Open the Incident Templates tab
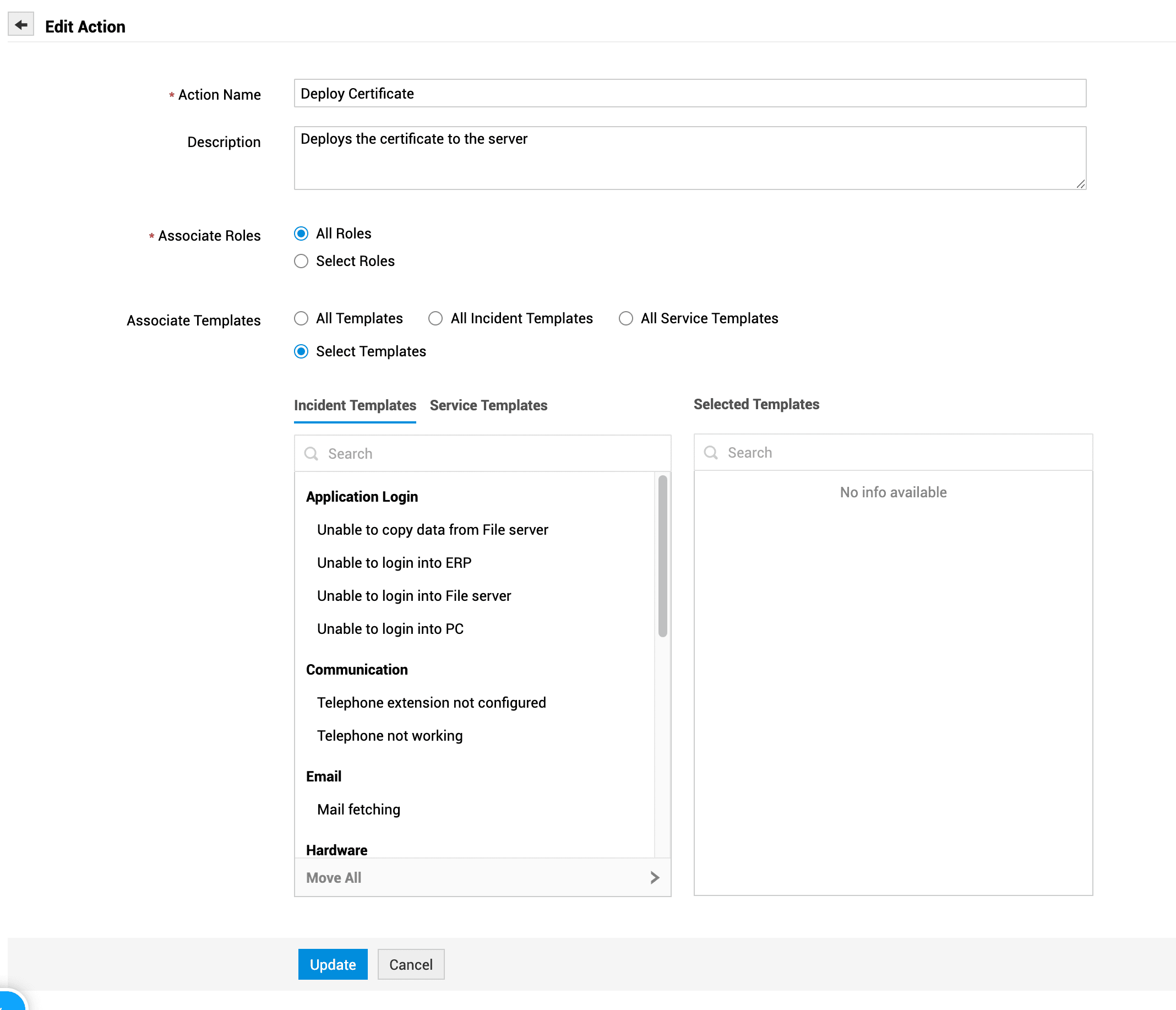This screenshot has width=1176, height=1010. click(355, 405)
